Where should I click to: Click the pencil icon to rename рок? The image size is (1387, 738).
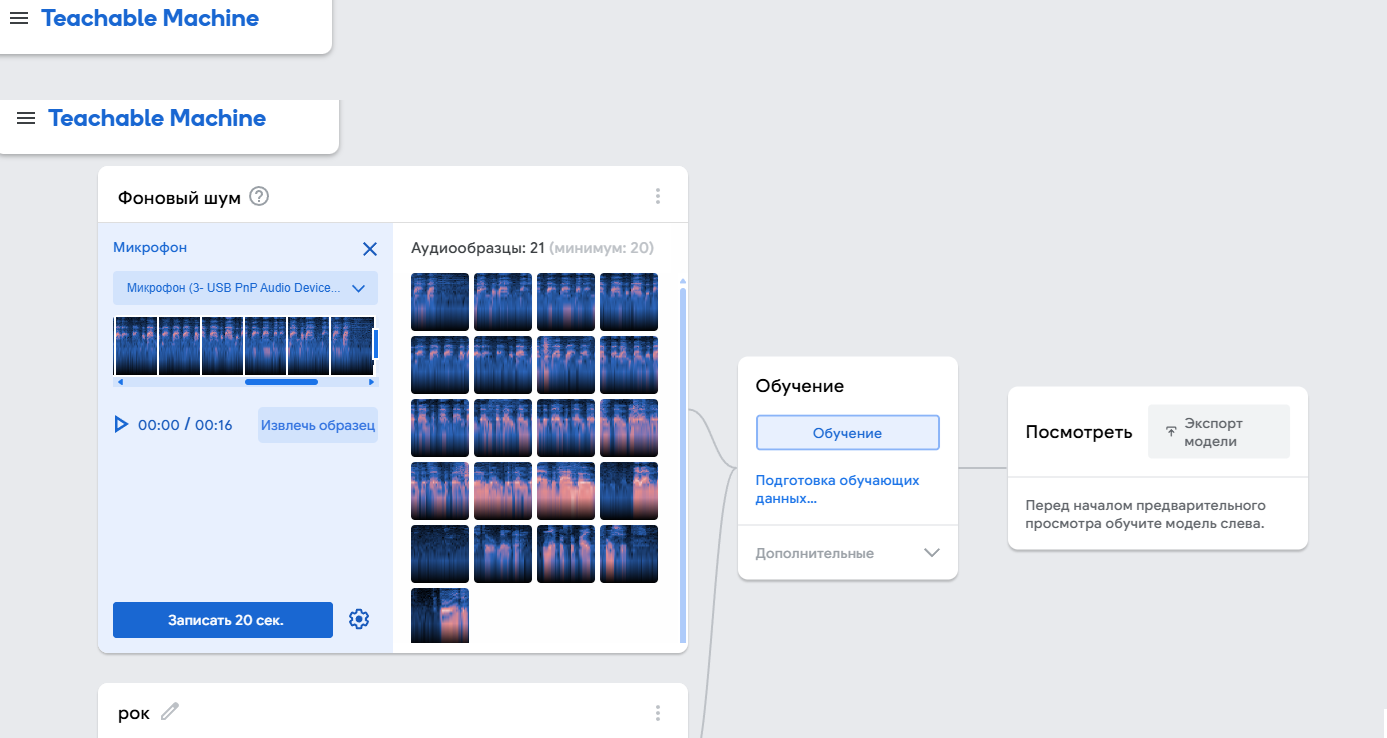pyautogui.click(x=170, y=712)
